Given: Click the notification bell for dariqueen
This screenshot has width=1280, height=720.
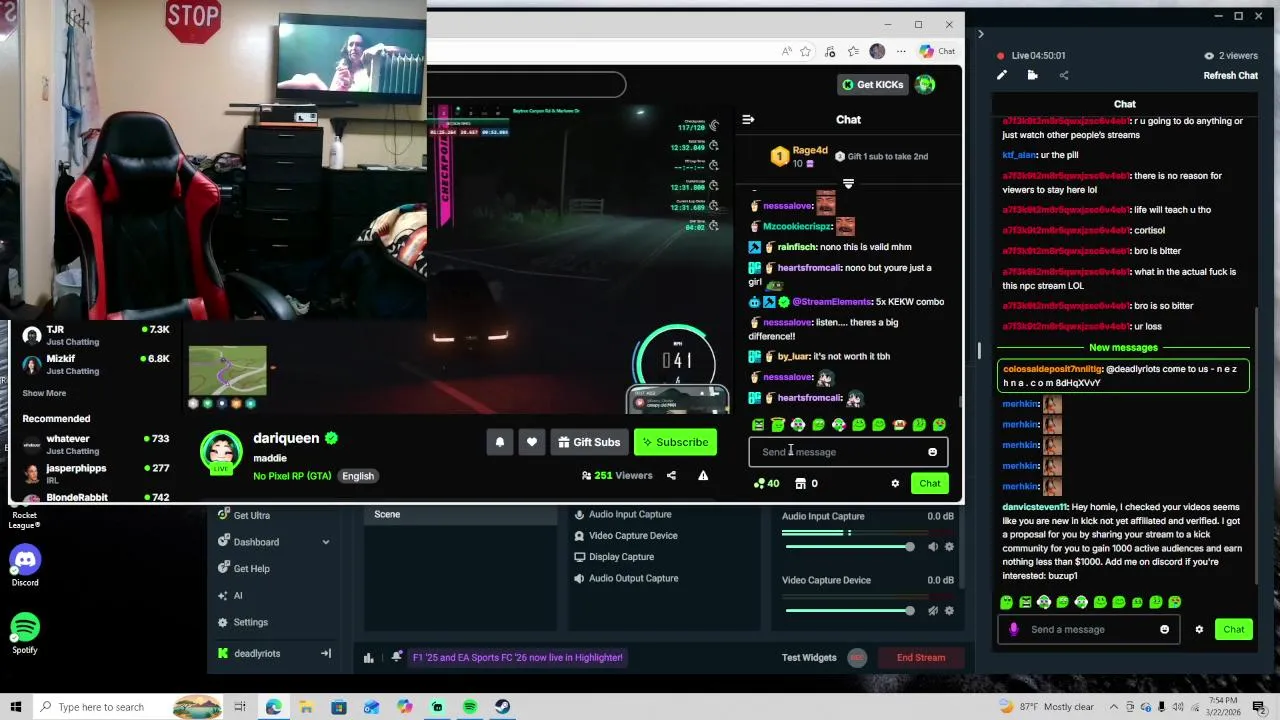Looking at the screenshot, I should coord(500,442).
